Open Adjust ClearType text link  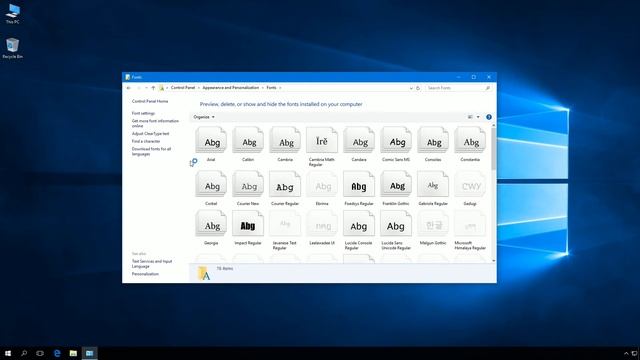(150, 133)
